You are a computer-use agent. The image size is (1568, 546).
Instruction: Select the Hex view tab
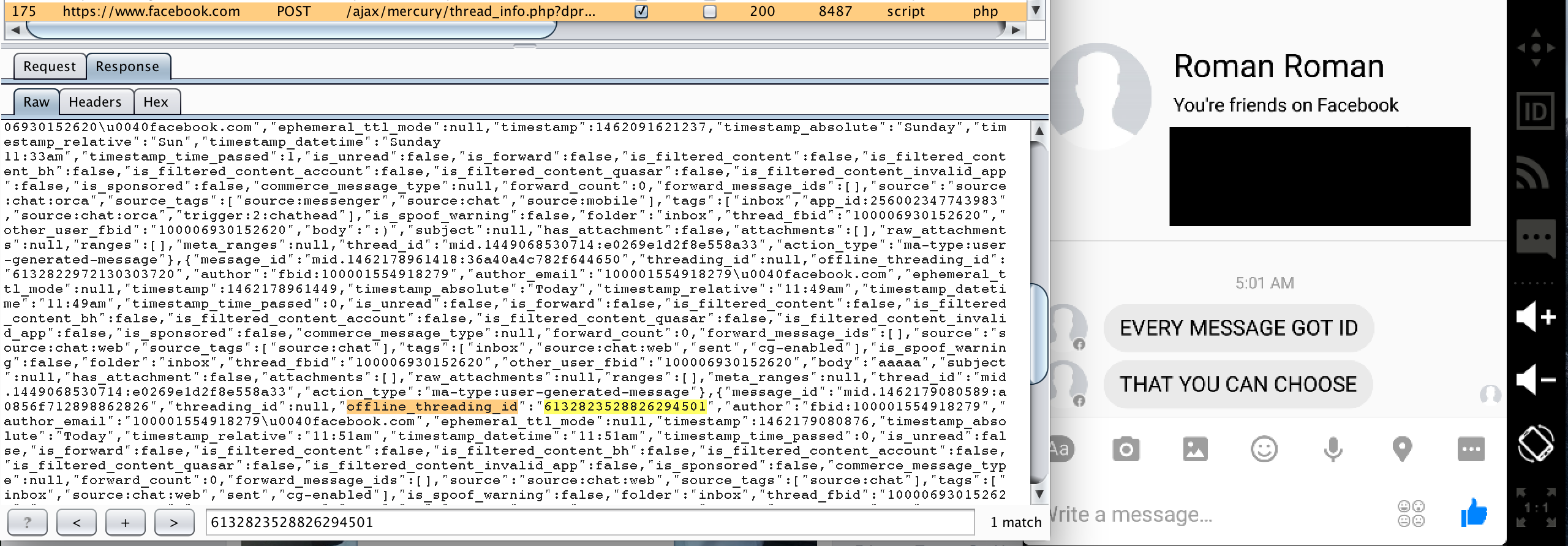pyautogui.click(x=156, y=102)
